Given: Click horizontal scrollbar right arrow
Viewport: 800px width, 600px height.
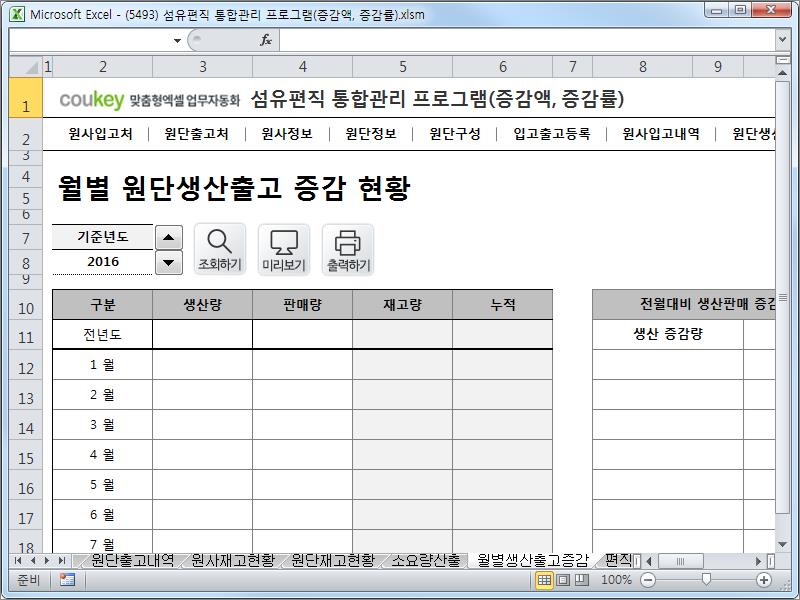Looking at the screenshot, I should click(x=759, y=561).
